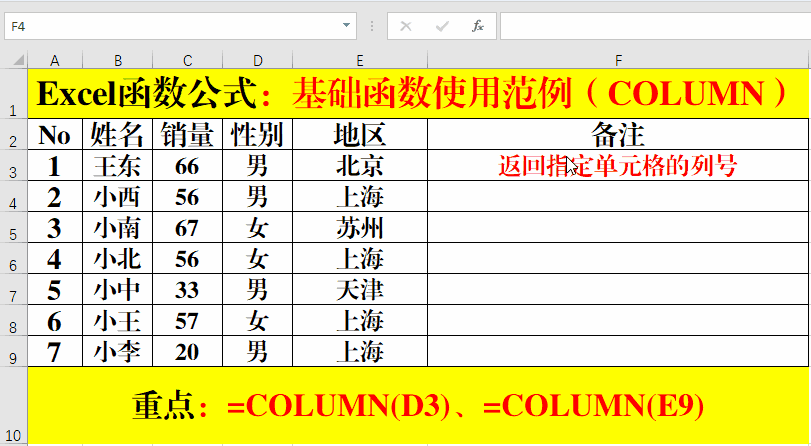Open the Name Box dropdown arrow
Image resolution: width=811 pixels, height=446 pixels.
point(346,25)
